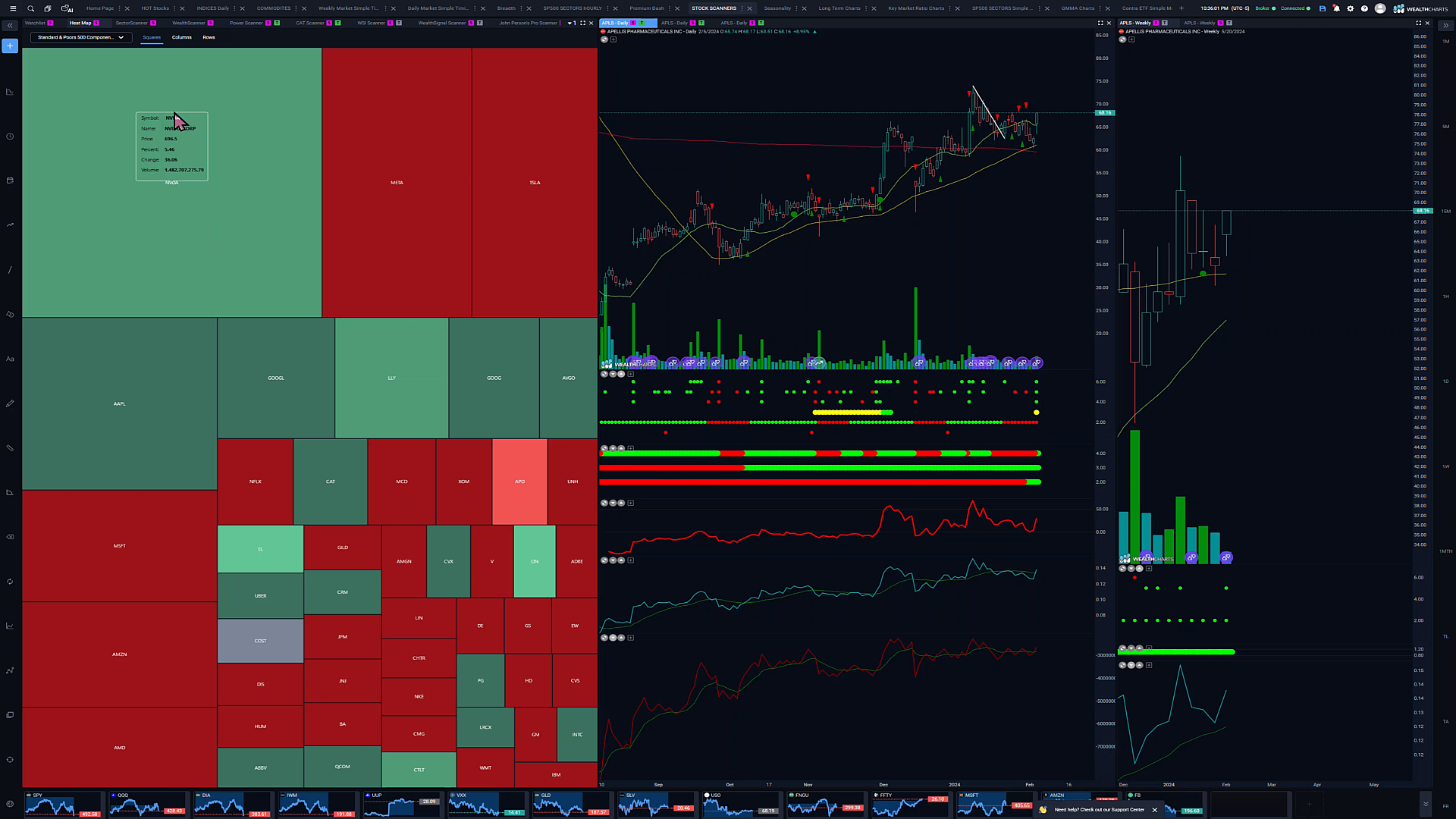Screen dimensions: 1456x819
Task: Select the text annotation tool in left sidebar
Action: pos(10,359)
